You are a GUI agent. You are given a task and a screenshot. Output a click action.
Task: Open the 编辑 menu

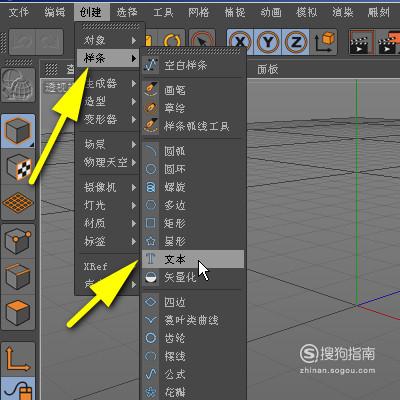tap(55, 13)
